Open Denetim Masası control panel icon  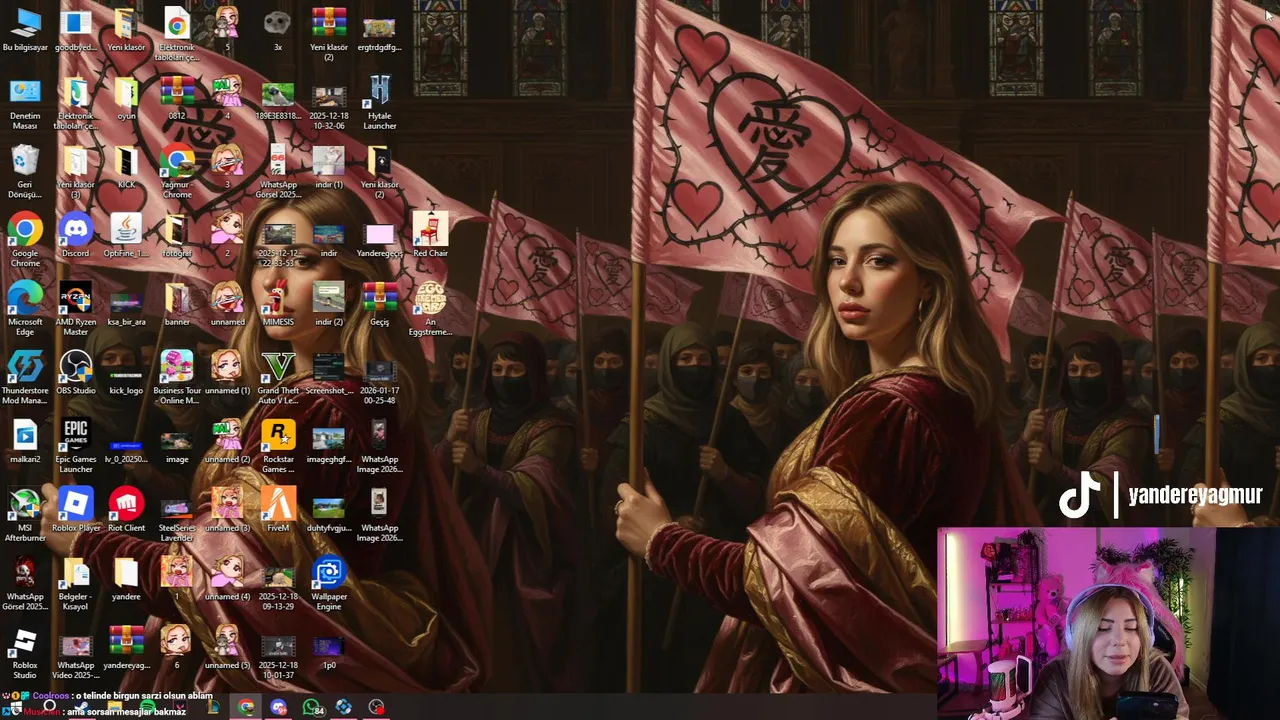(25, 104)
